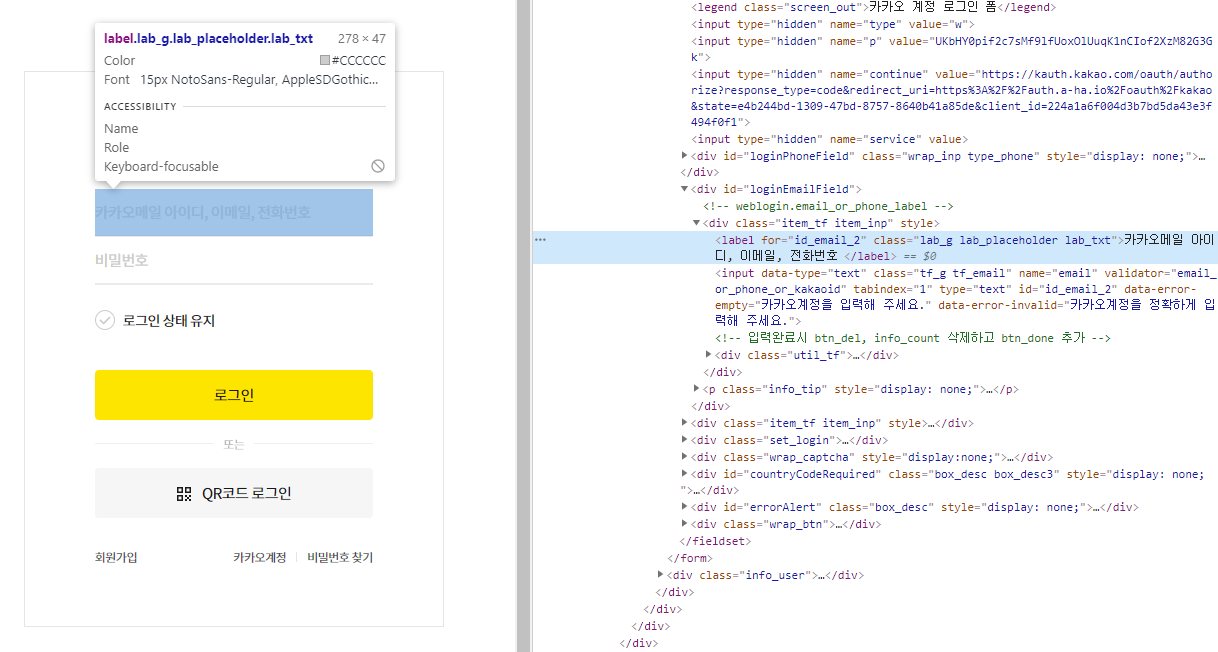Screen dimensions: 1218x652
Task: Select the legend screen_out row
Action: (875, 7)
